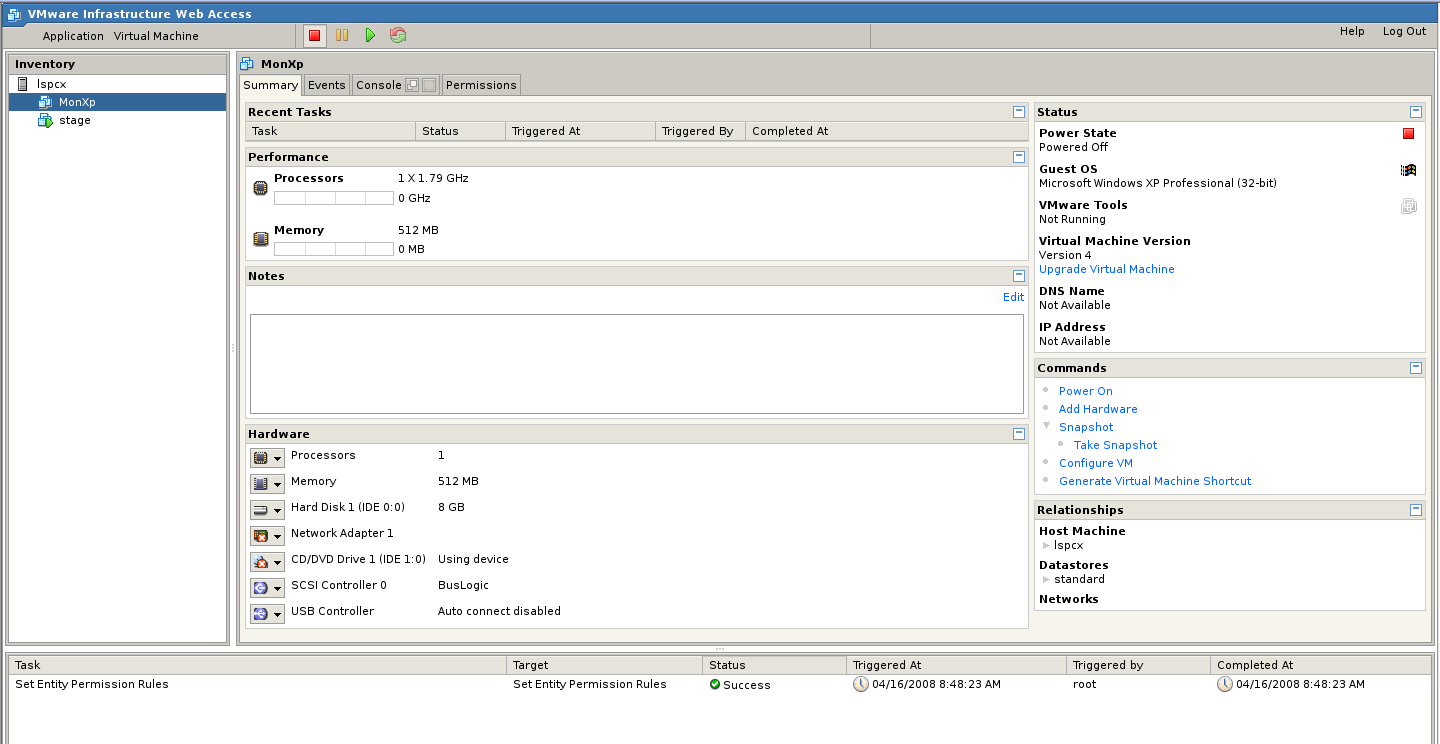This screenshot has width=1440, height=744.
Task: Click the Configure VM link
Action: click(x=1095, y=464)
